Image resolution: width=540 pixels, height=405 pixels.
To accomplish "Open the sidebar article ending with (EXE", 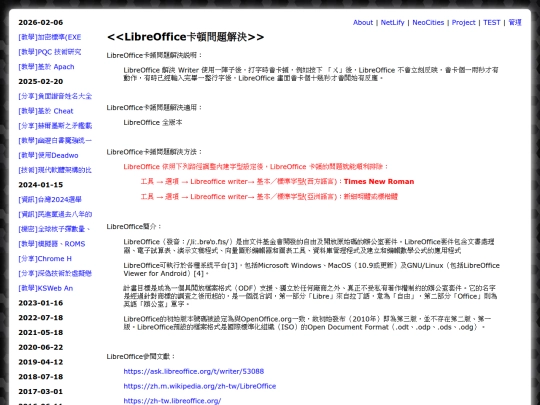I will tap(50, 37).
